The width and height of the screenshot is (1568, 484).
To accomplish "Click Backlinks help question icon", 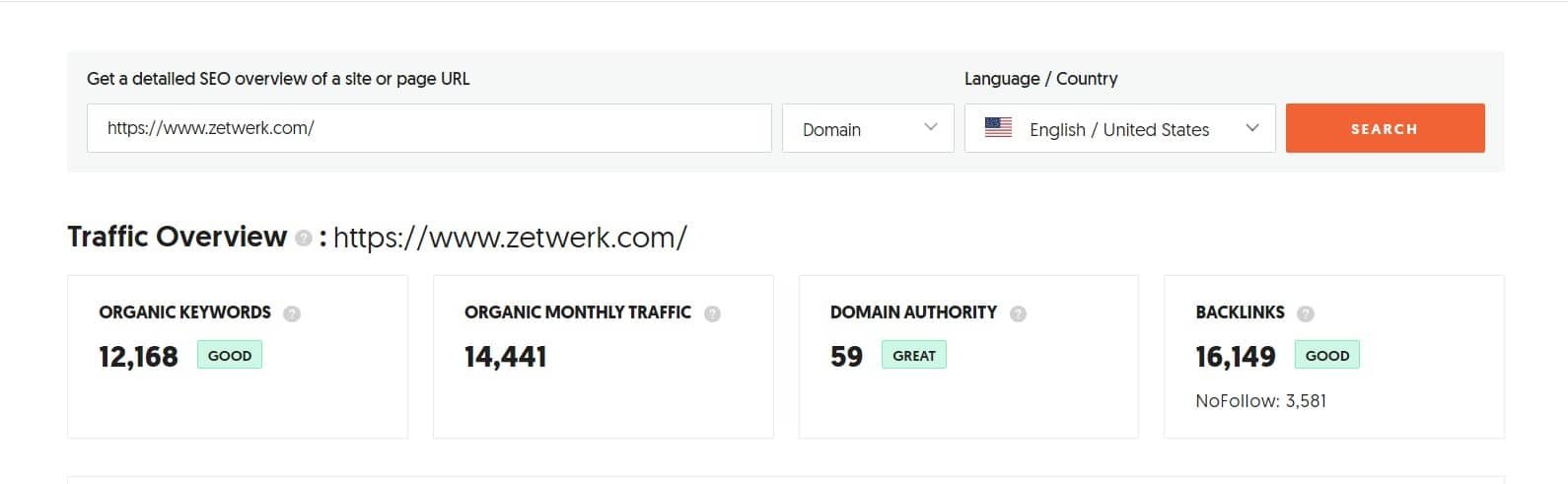I will pos(1306,313).
